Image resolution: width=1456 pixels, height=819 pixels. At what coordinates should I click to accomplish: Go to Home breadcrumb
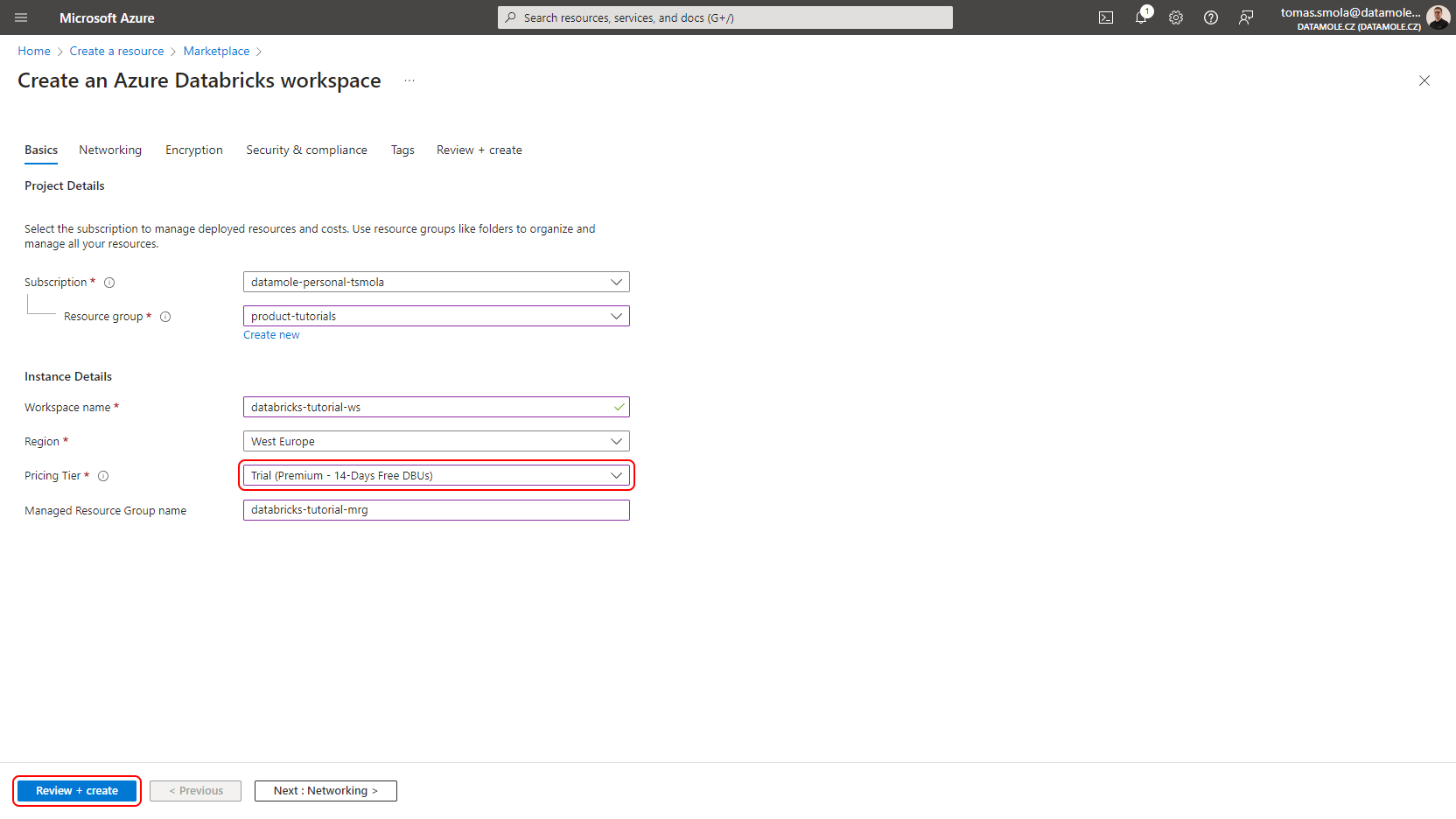coord(34,51)
